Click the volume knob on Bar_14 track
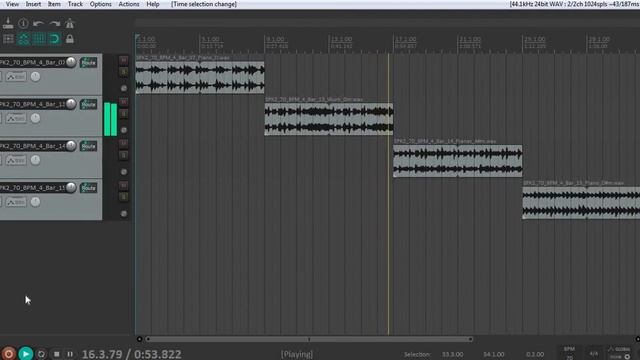640x360 pixels. (x=71, y=146)
